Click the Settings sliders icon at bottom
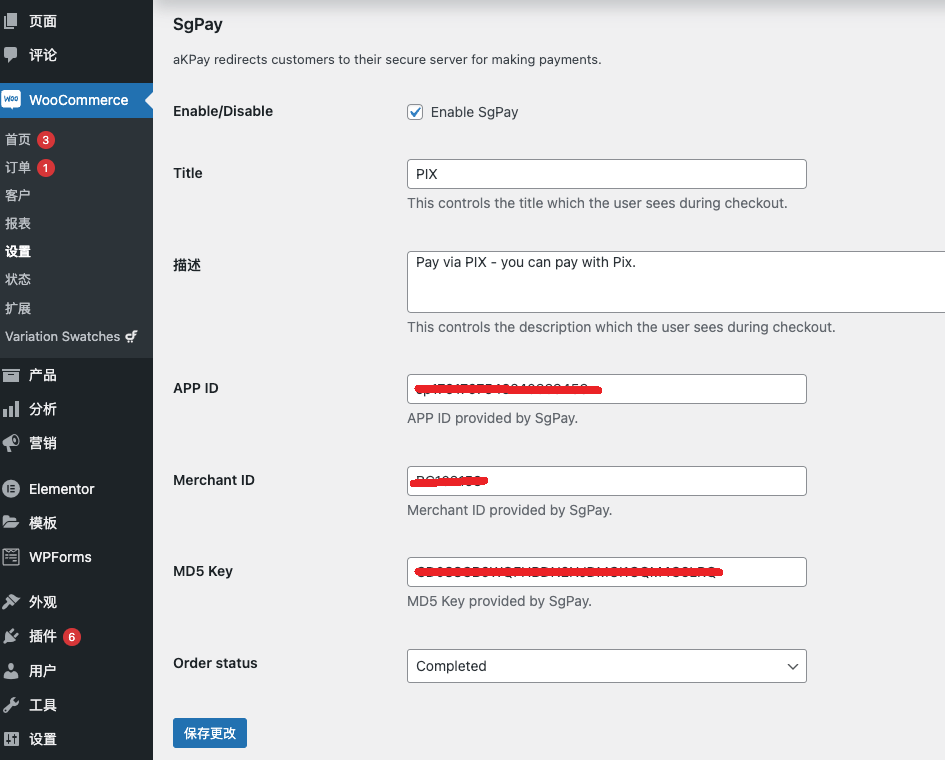The width and height of the screenshot is (945, 760). pyautogui.click(x=11, y=739)
